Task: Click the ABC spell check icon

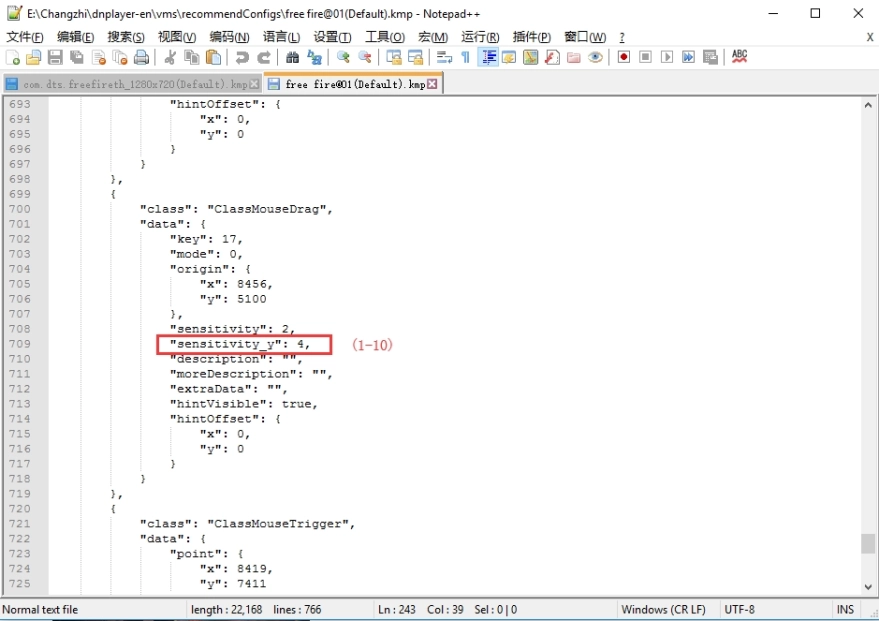Action: pos(739,57)
